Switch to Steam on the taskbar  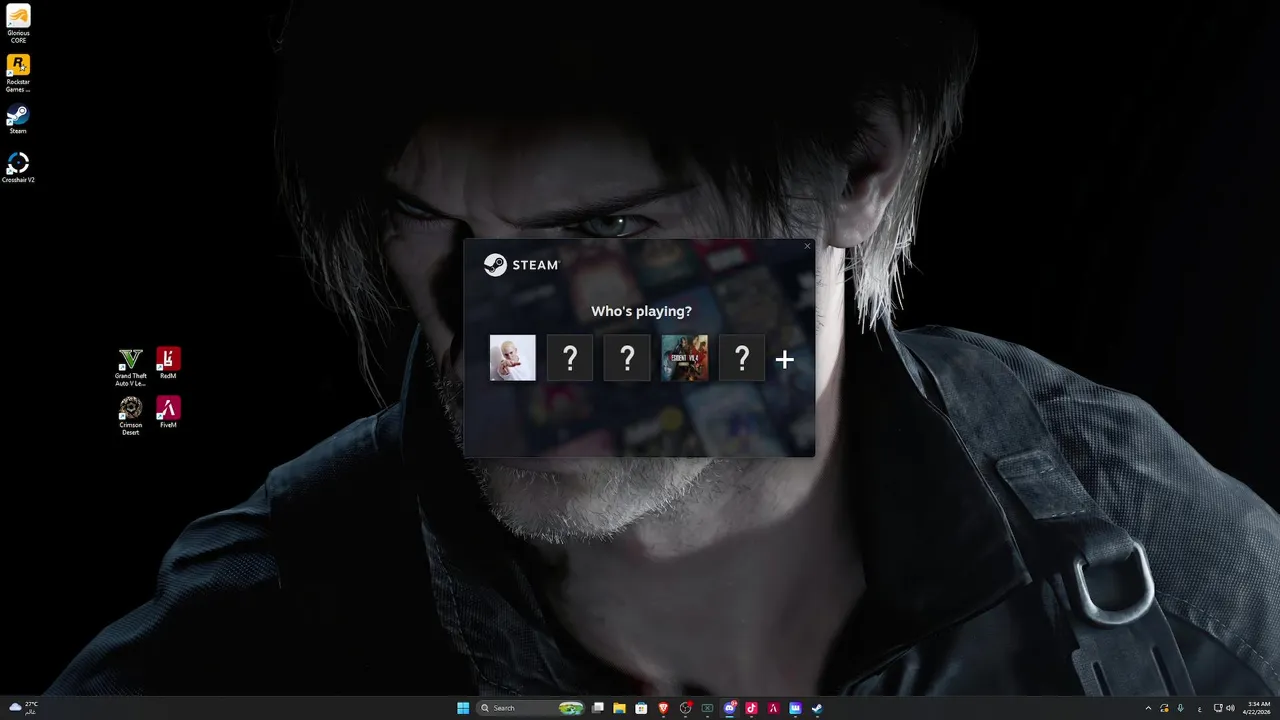(x=817, y=708)
